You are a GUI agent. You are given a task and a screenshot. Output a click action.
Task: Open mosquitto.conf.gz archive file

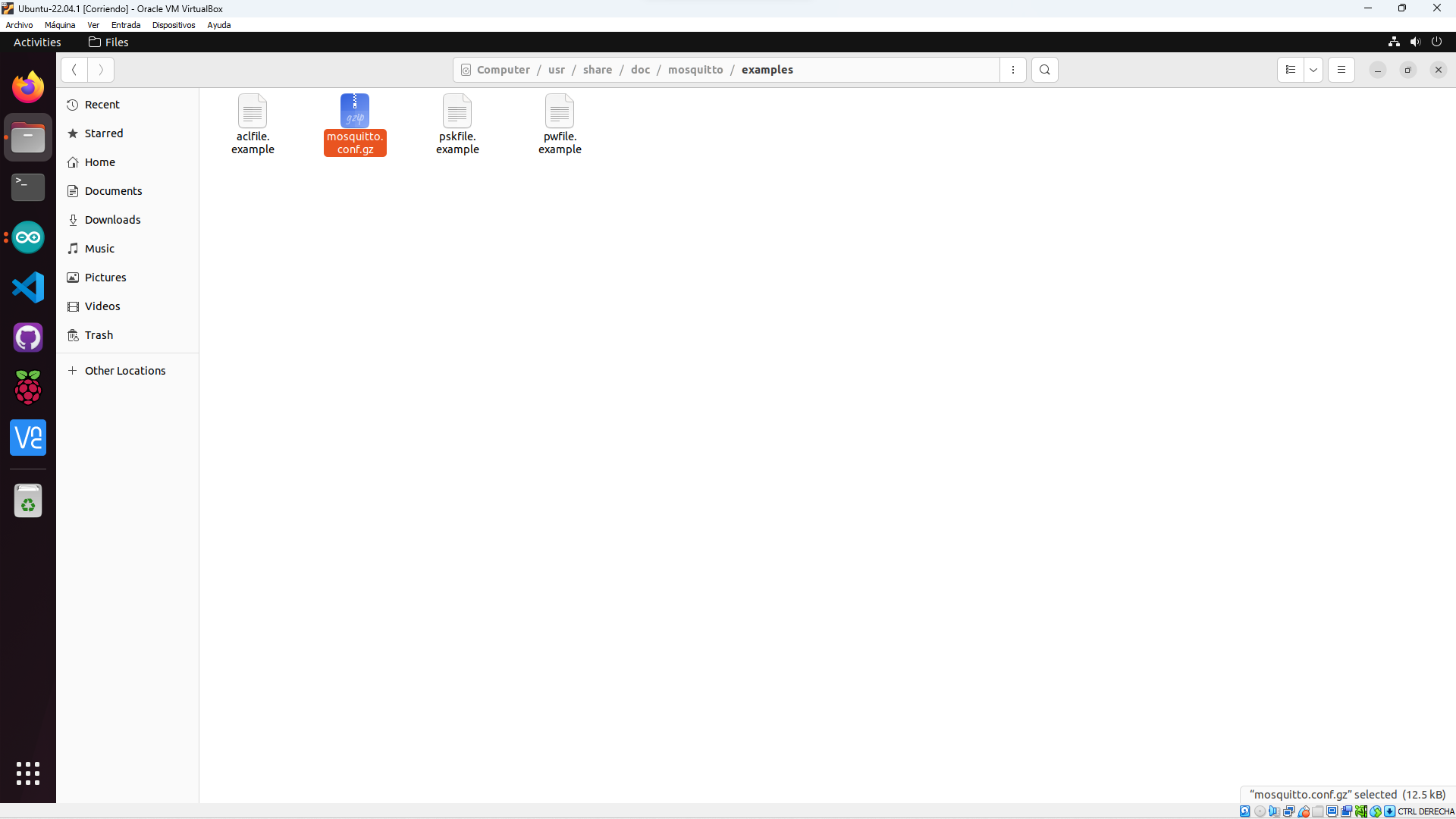click(x=355, y=112)
